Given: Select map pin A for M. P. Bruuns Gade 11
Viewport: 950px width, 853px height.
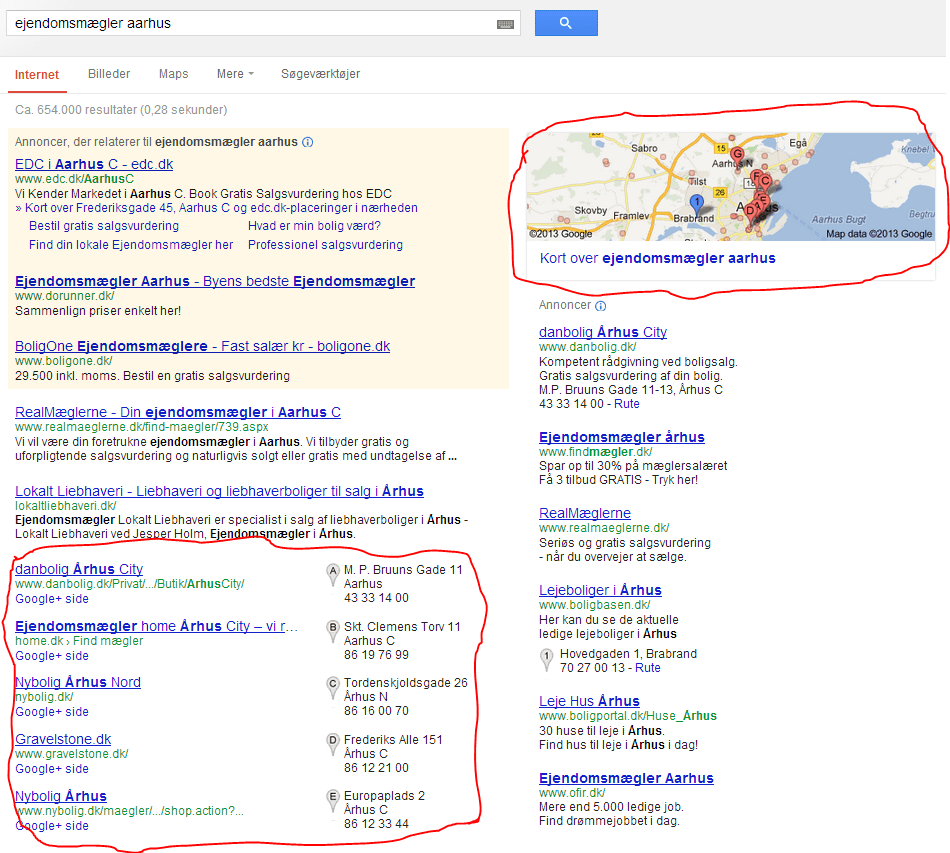Looking at the screenshot, I should tap(333, 574).
